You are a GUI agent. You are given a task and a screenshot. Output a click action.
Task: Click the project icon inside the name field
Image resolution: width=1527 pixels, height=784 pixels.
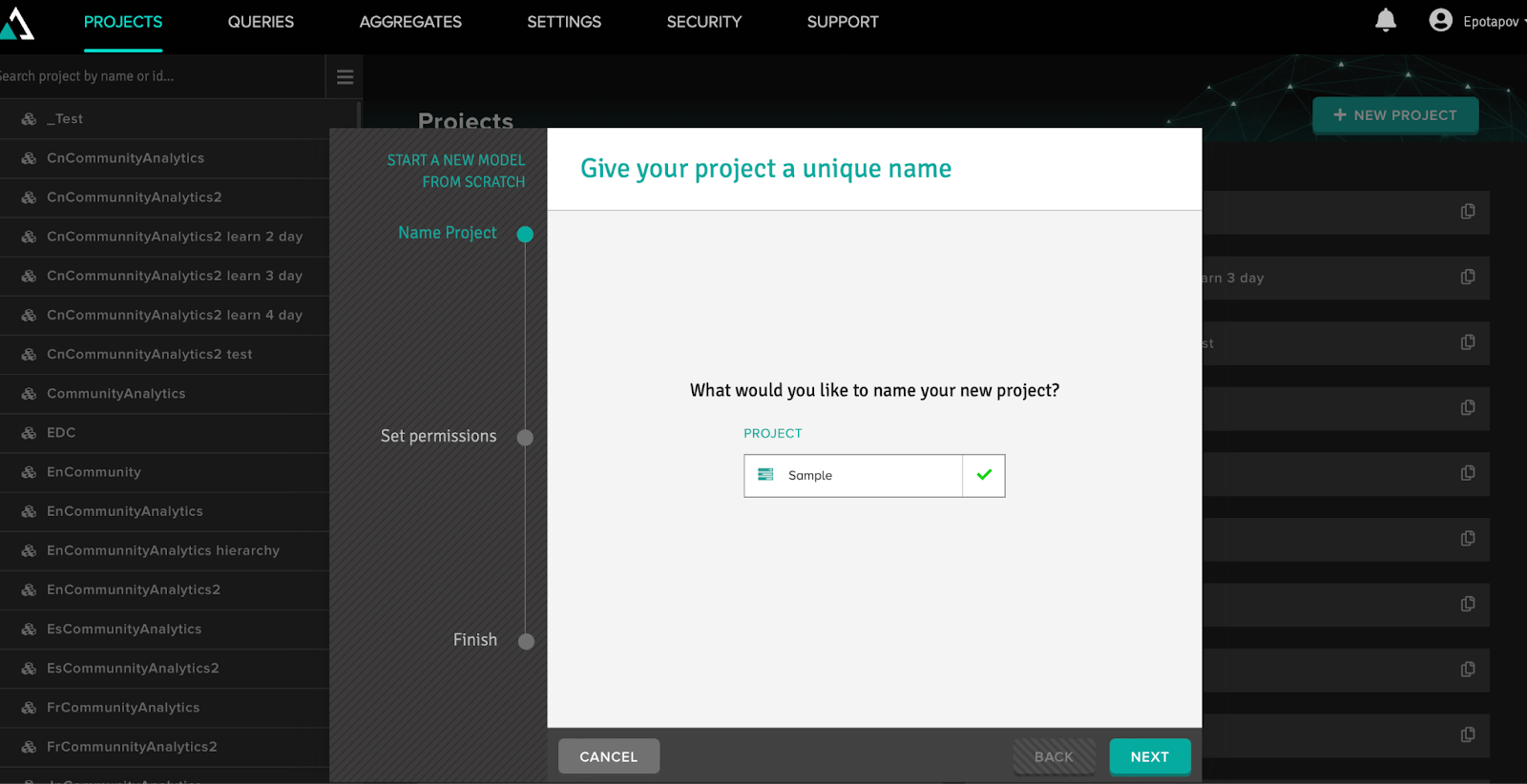pyautogui.click(x=765, y=475)
